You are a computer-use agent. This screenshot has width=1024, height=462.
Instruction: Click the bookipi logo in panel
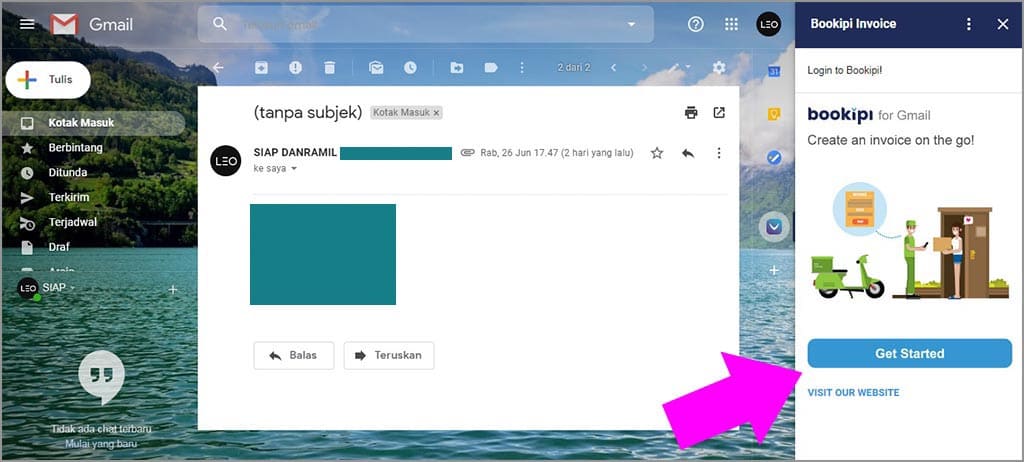click(x=840, y=115)
